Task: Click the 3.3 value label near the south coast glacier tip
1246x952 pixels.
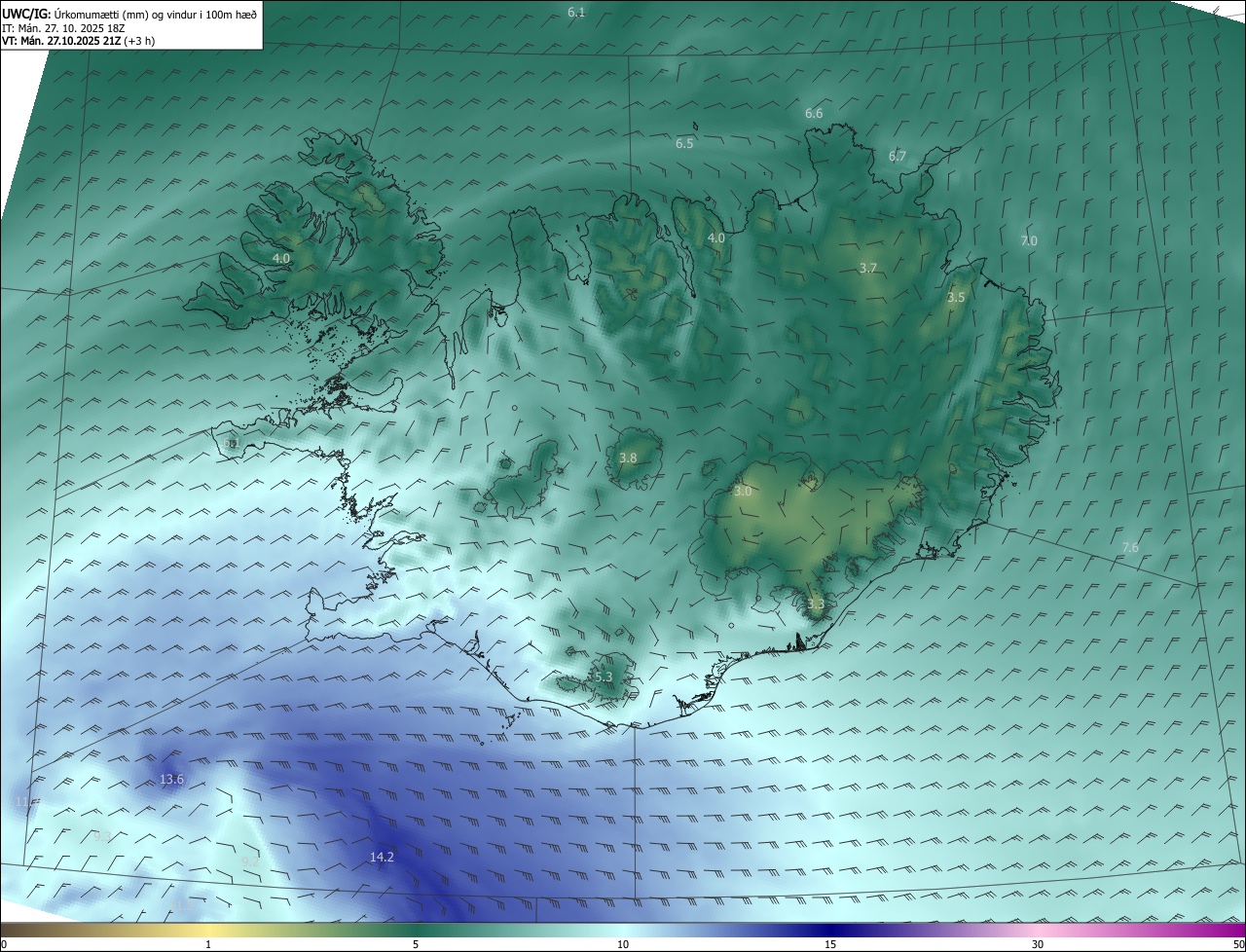Action: pyautogui.click(x=816, y=604)
